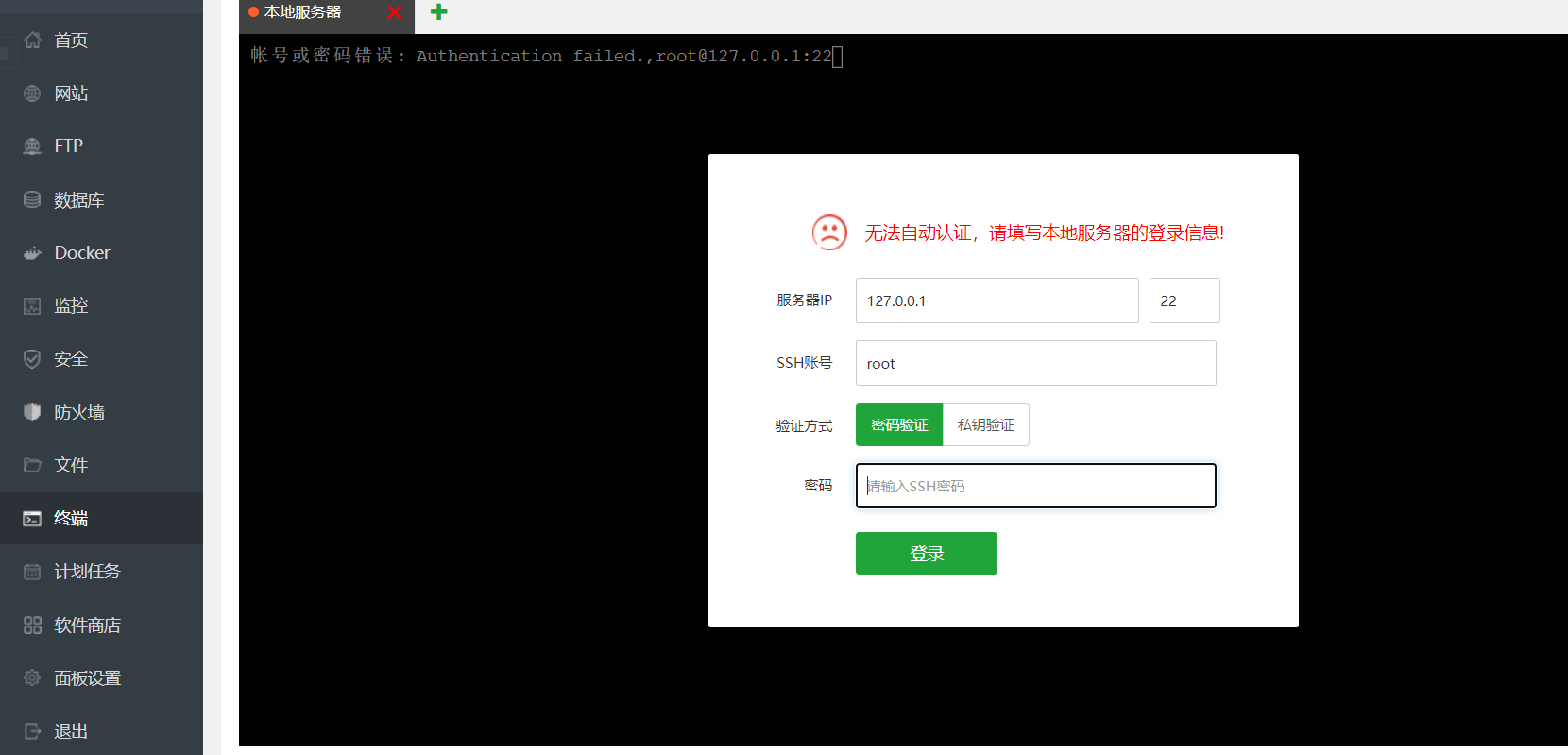Click the database icon beside 数据库
Viewport: 1568px width, 755px height.
tap(32, 199)
